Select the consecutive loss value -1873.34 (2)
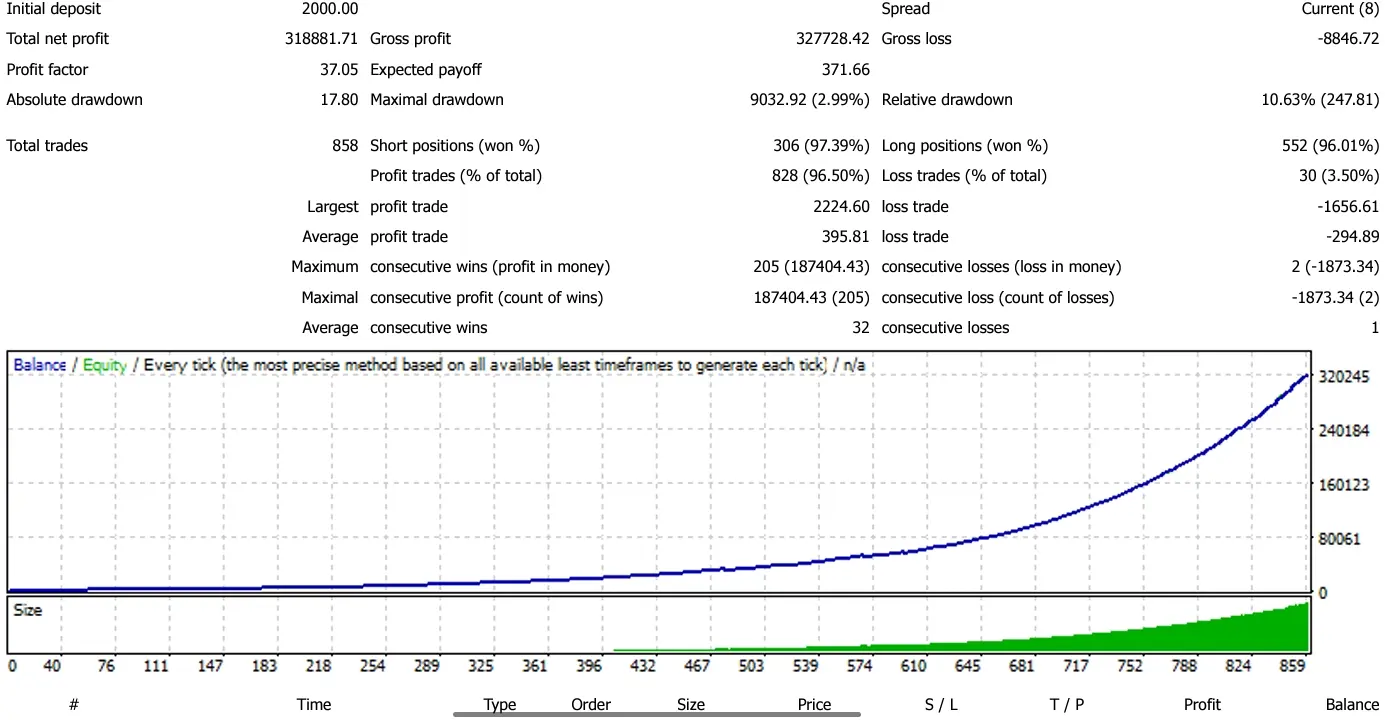 (x=1335, y=298)
